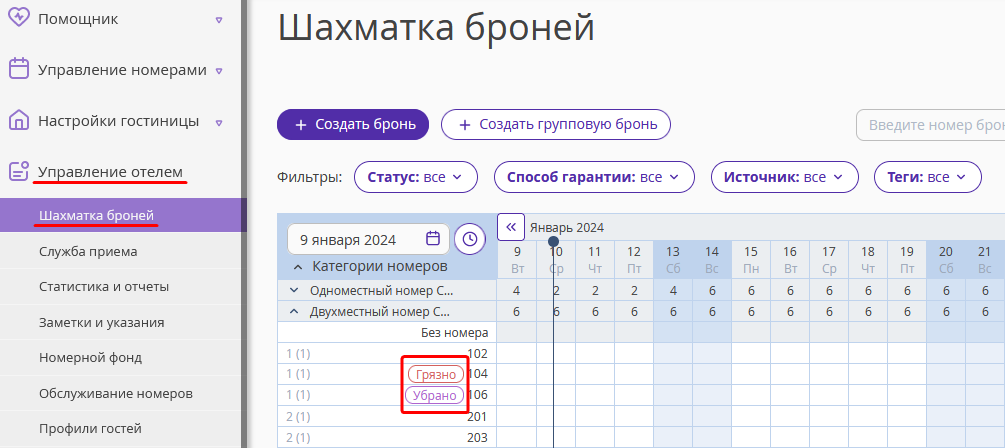
Task: Click the 14 Вс day header
Action: [x=712, y=260]
